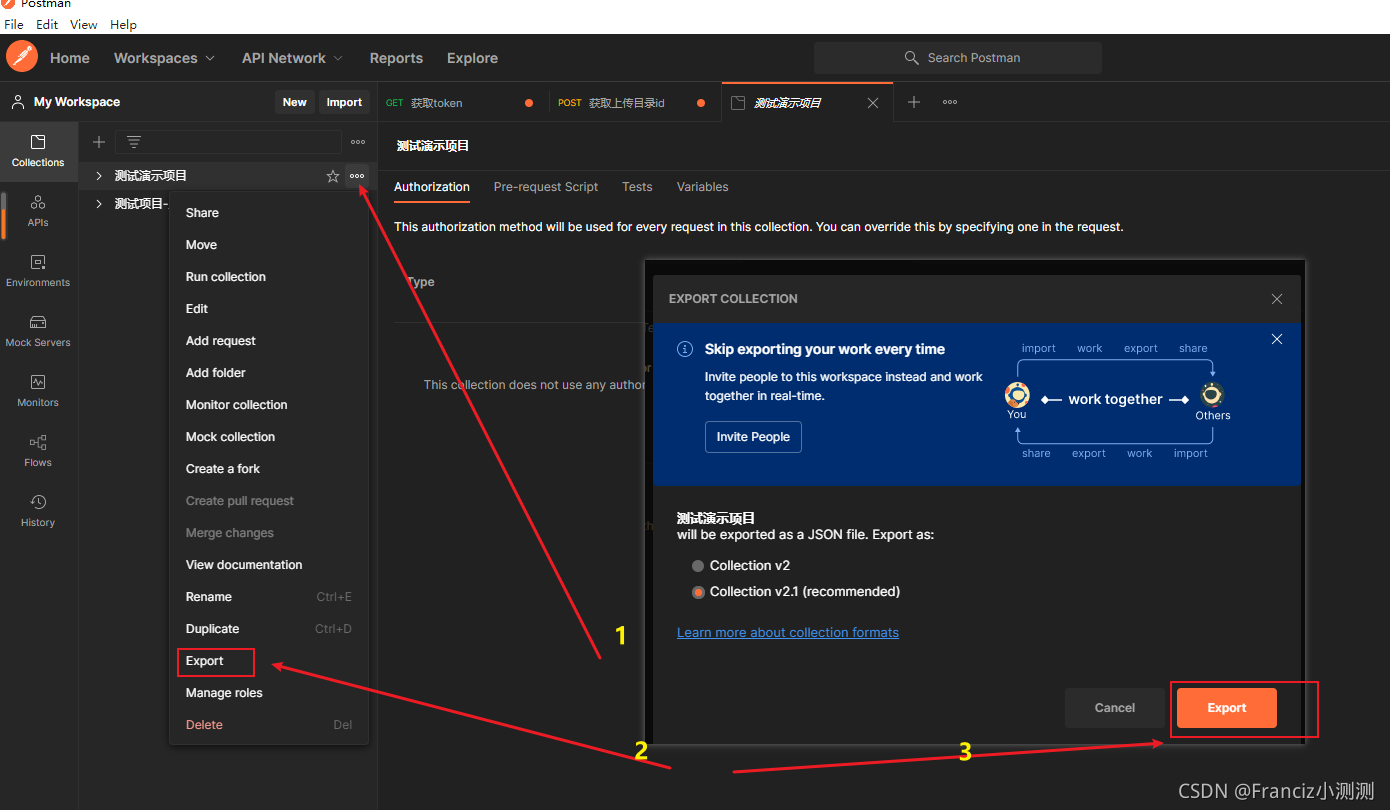Go to Home in top navigation

coord(70,58)
